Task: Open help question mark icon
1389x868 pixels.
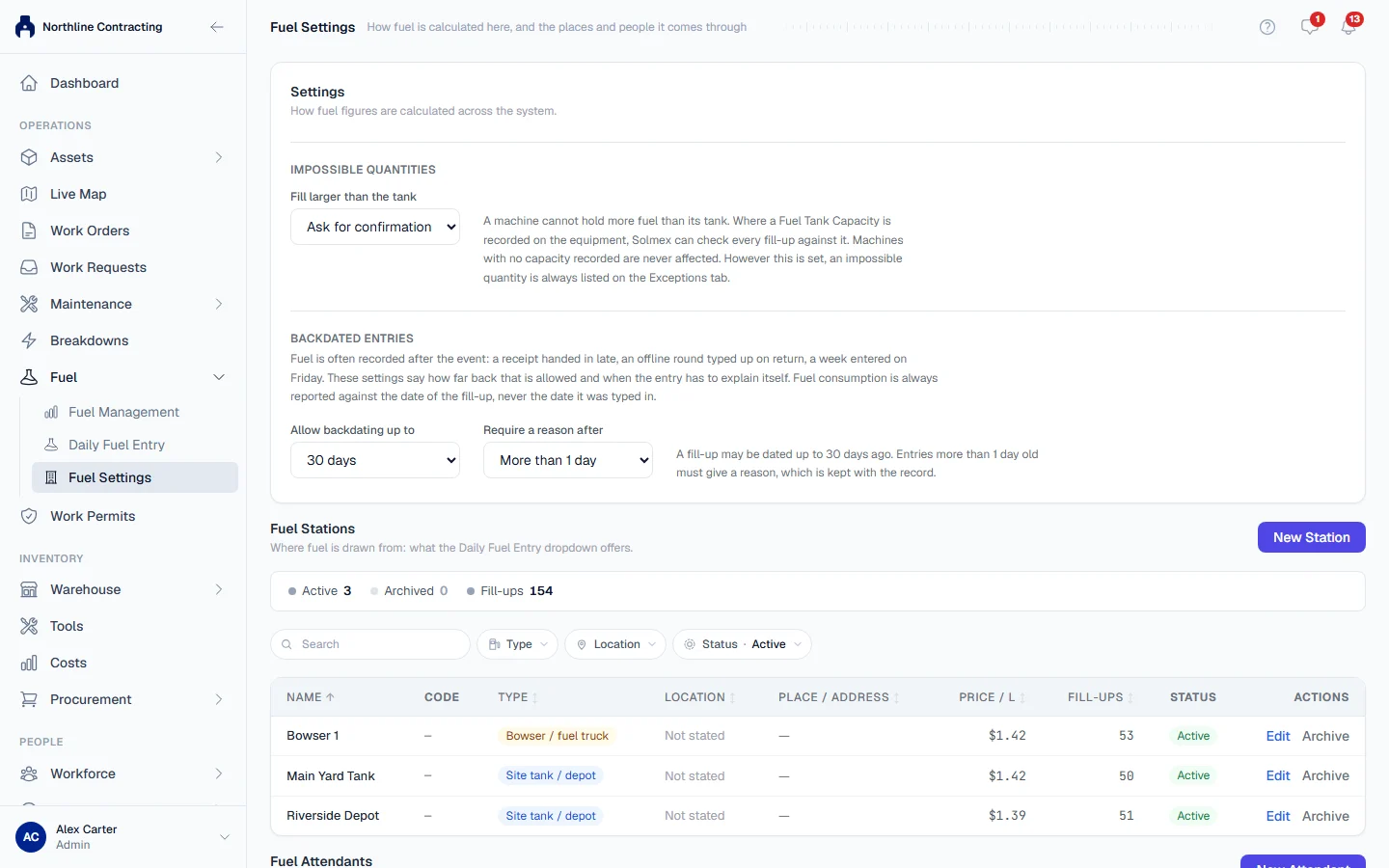Action: [x=1267, y=27]
